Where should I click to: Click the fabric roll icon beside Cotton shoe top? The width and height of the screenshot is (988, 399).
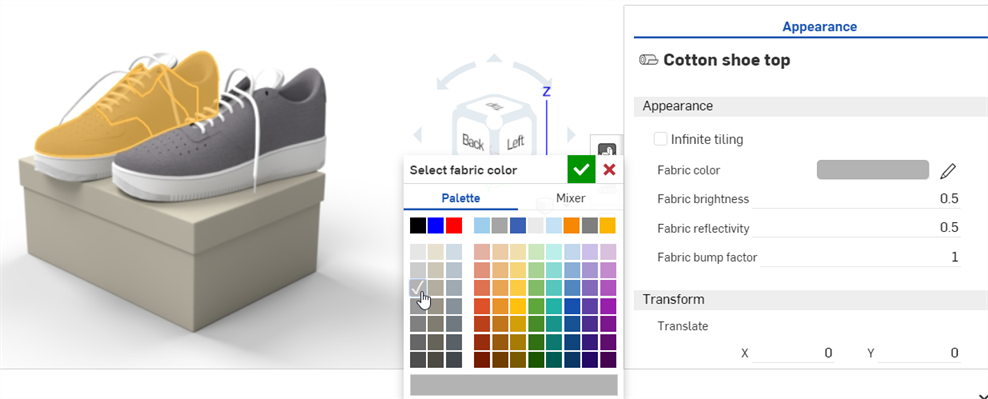(648, 60)
